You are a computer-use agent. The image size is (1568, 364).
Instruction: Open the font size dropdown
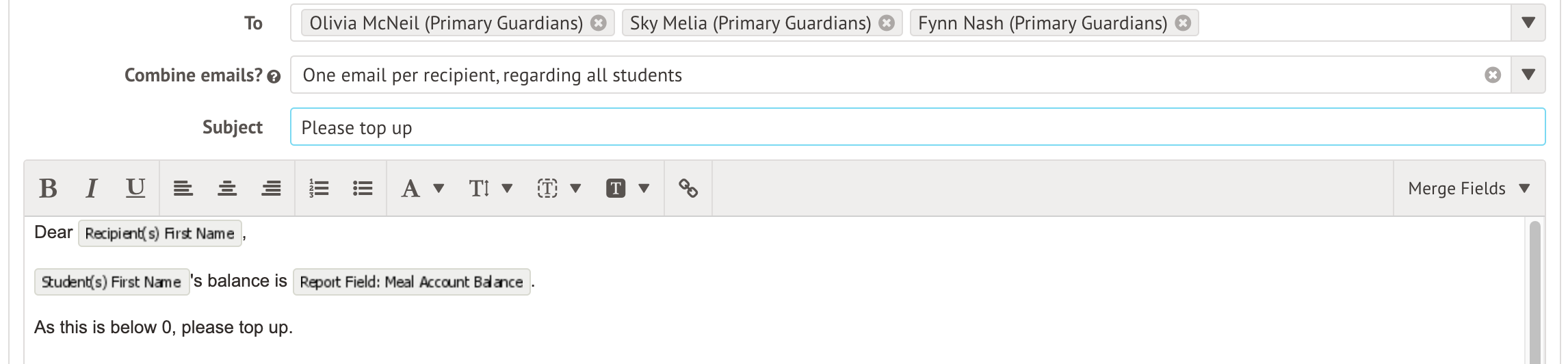click(x=490, y=188)
